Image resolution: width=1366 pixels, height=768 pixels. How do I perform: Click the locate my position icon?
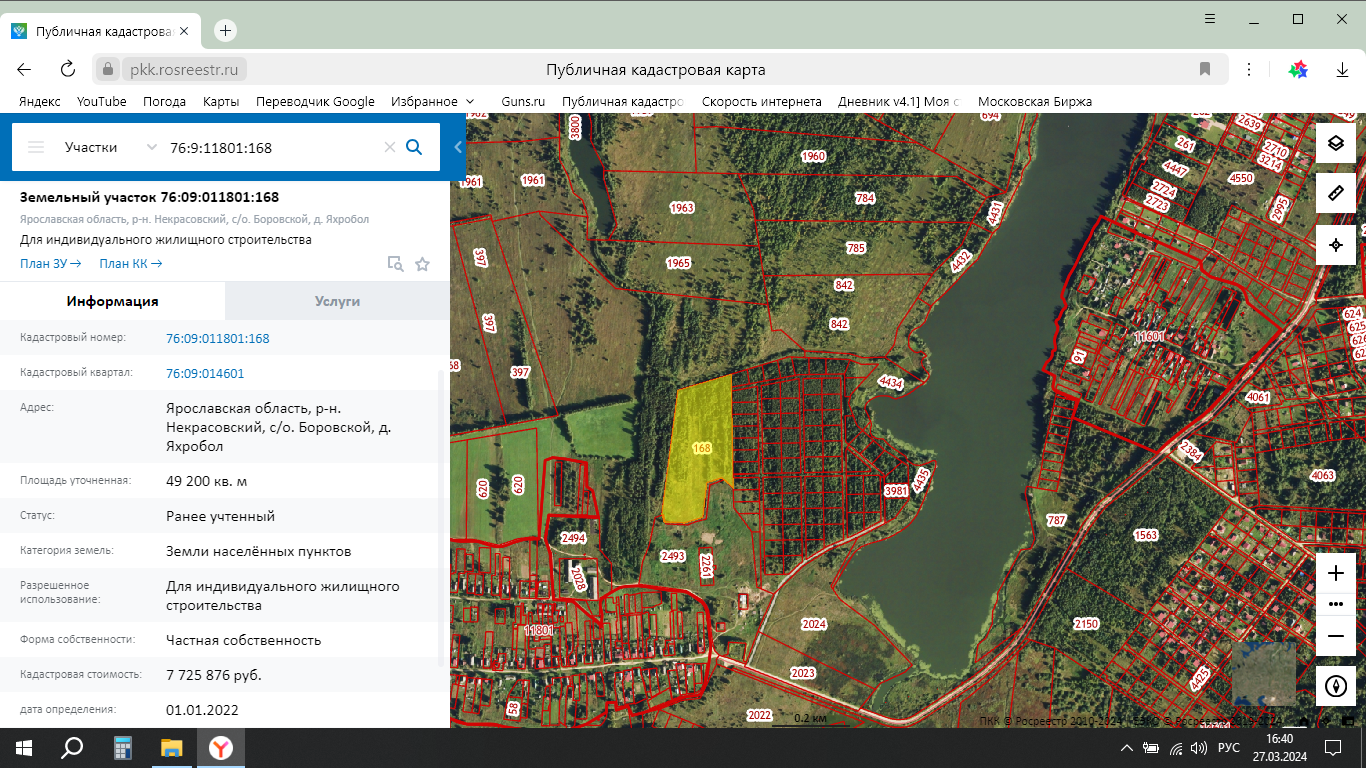pos(1335,245)
